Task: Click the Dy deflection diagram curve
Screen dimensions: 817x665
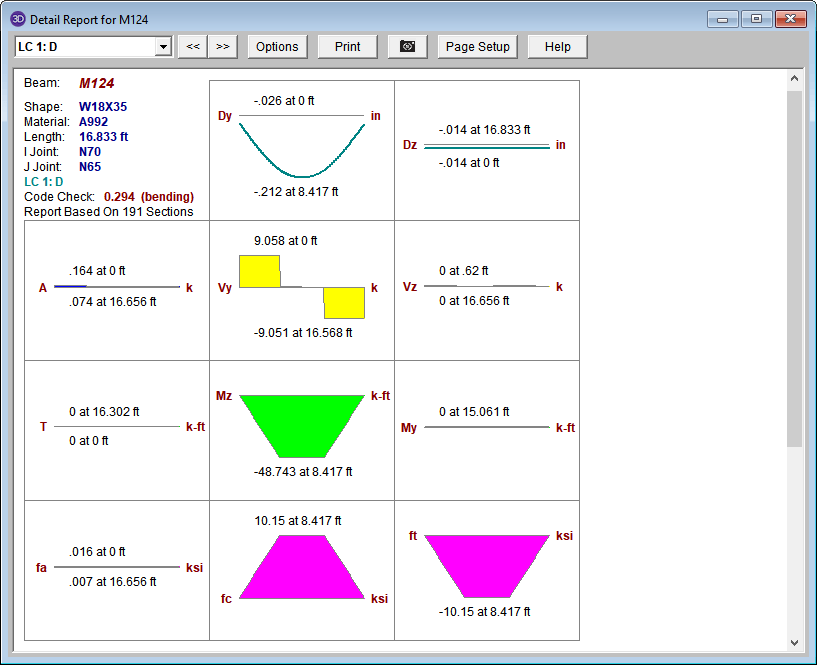Action: (x=302, y=173)
